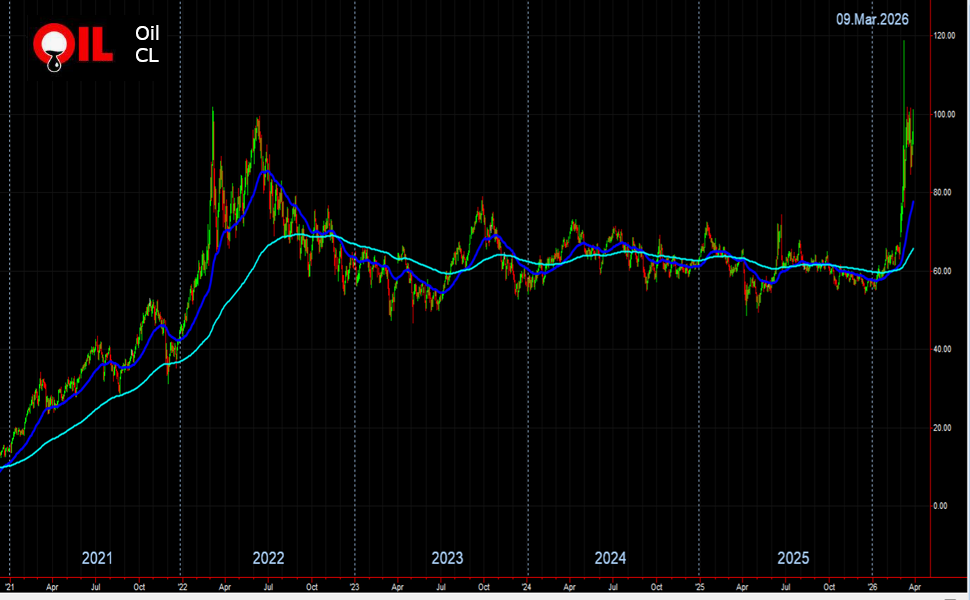This screenshot has width=970, height=600.
Task: Click the peak of the 2026 price spike
Action: (x=904, y=41)
